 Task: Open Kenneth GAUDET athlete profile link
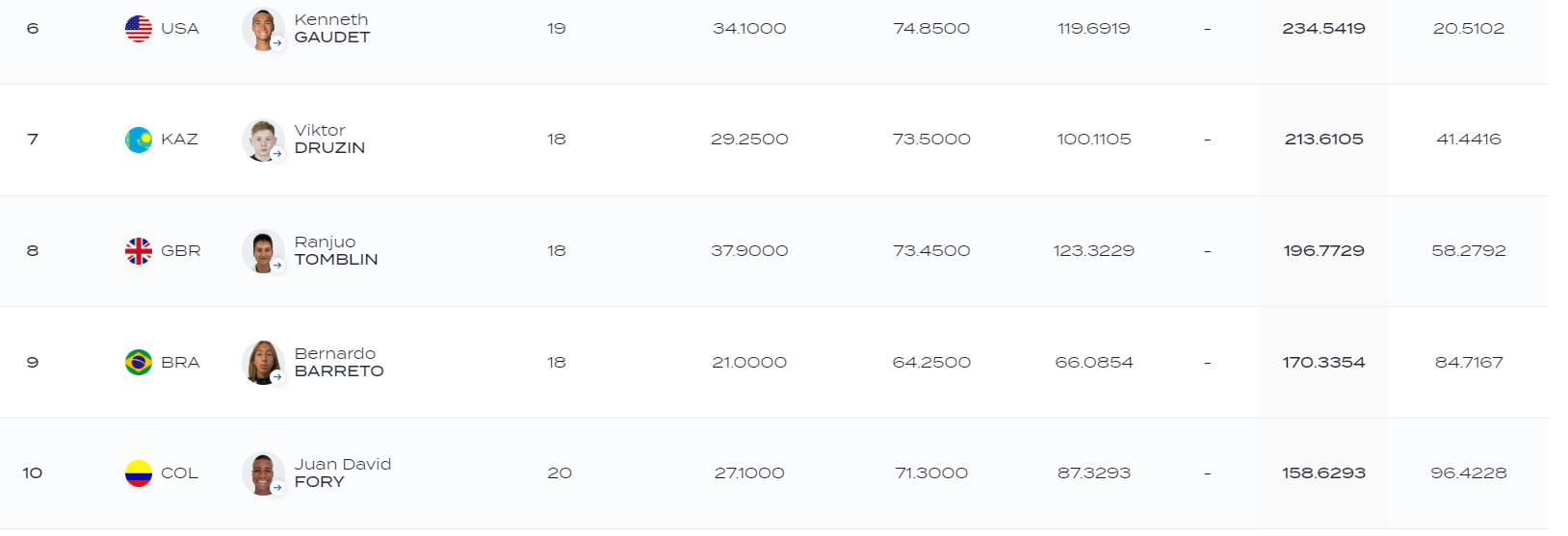coord(332,29)
